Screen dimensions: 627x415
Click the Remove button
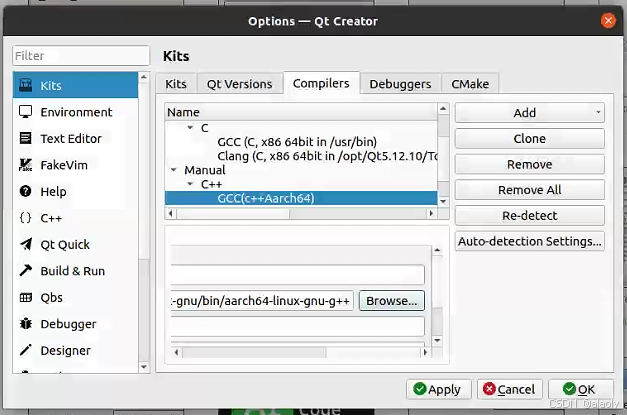[529, 164]
